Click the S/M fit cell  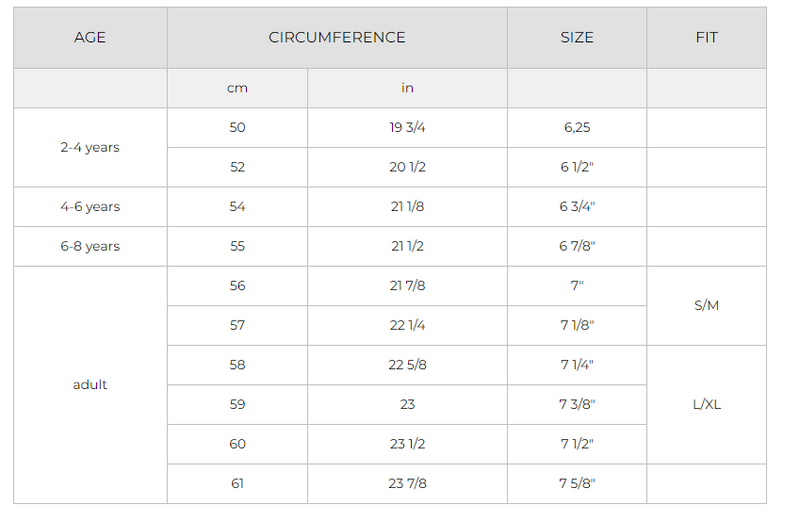706,306
